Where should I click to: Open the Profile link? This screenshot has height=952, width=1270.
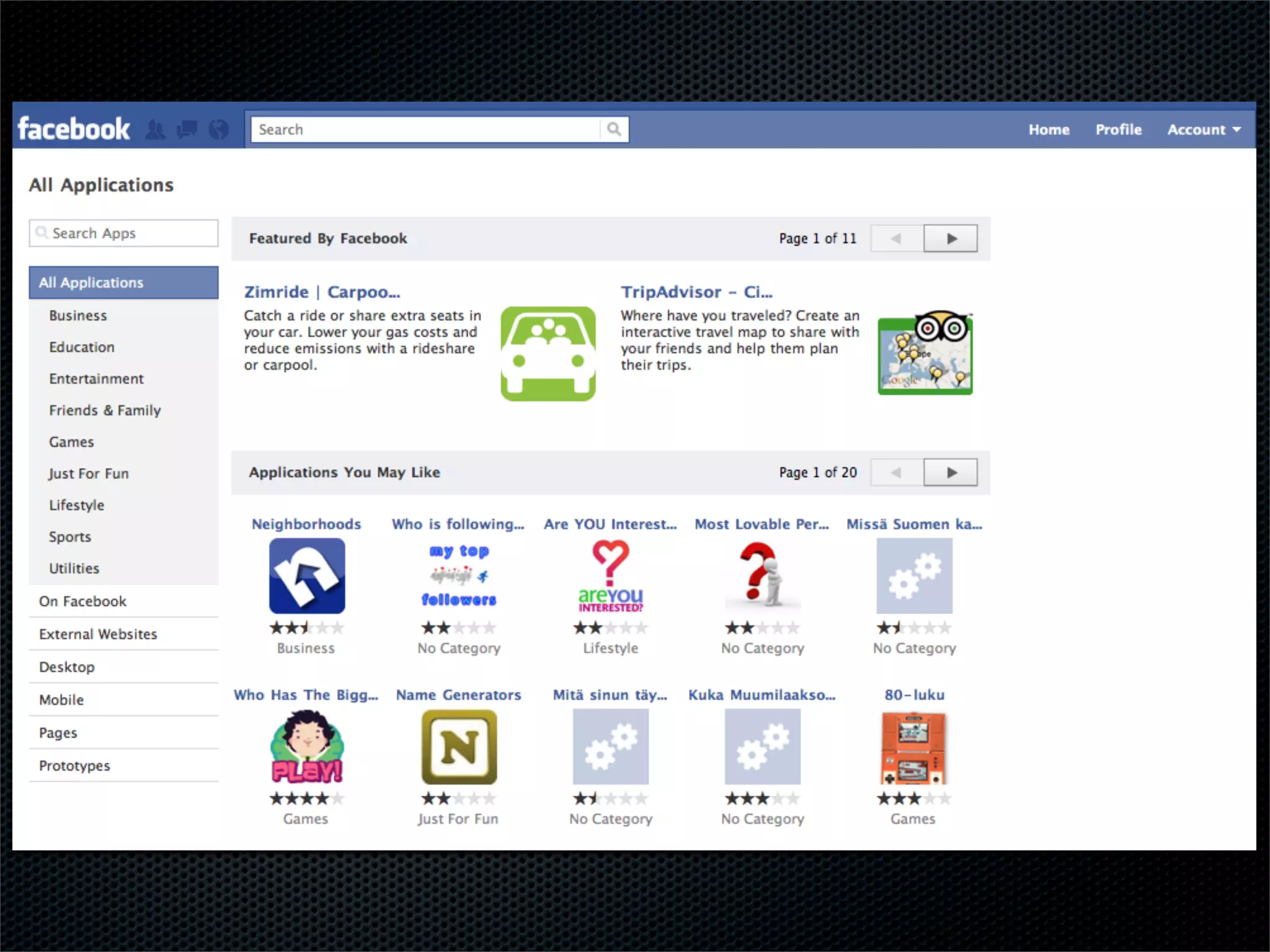(1118, 130)
